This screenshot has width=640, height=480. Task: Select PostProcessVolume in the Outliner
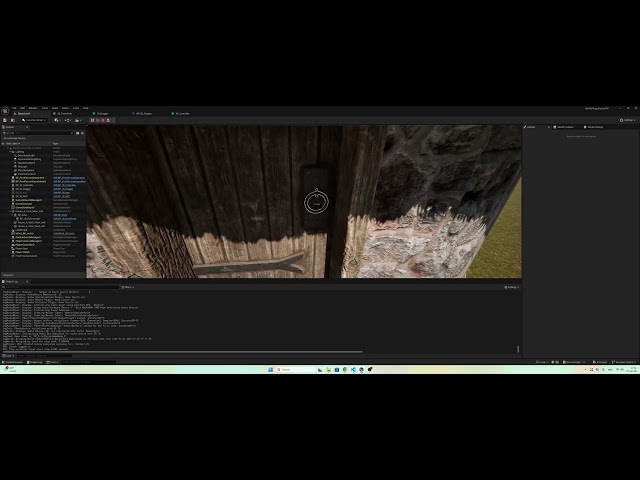coord(26,256)
